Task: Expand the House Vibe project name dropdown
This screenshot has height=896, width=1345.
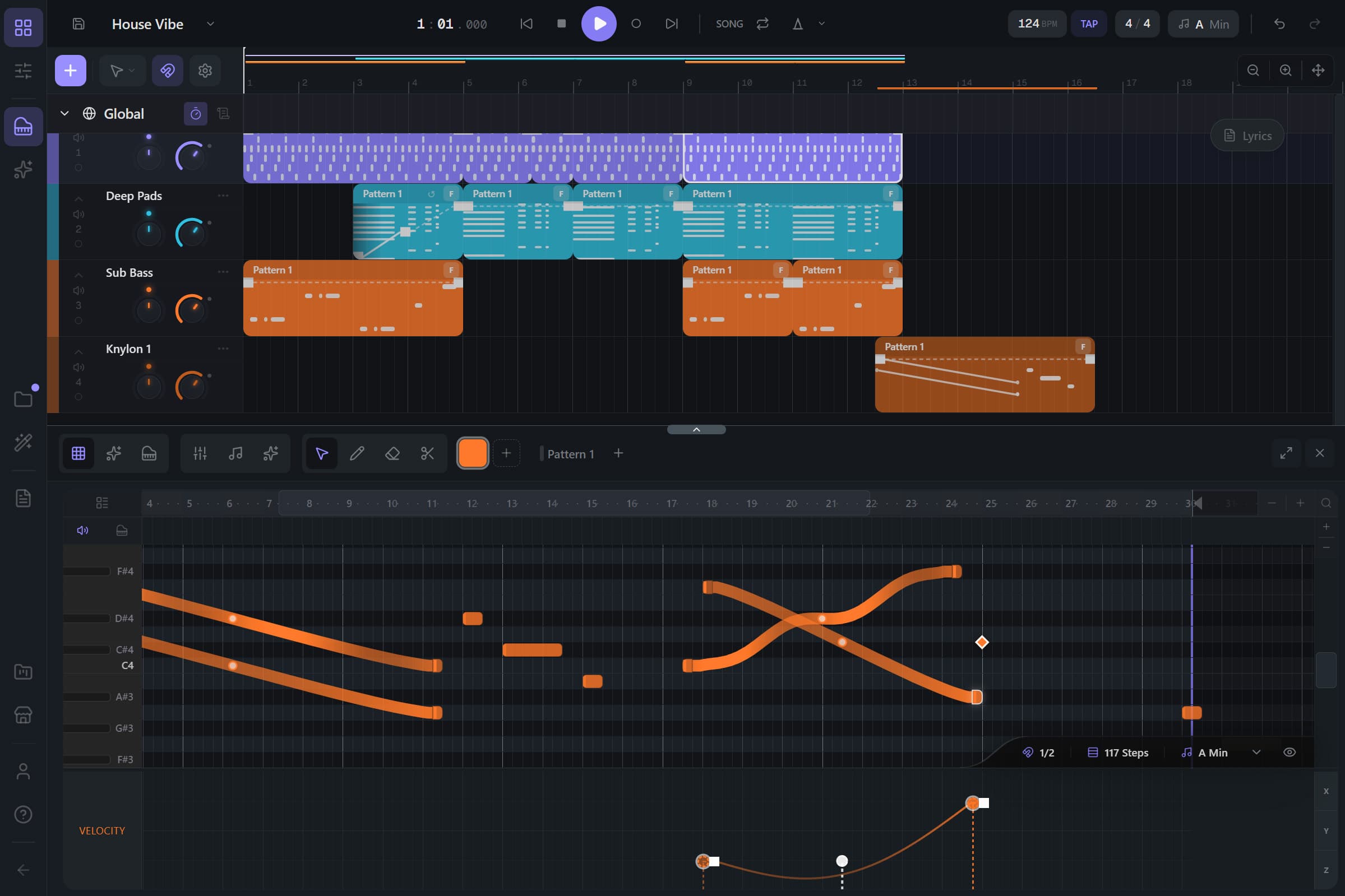Action: point(210,24)
